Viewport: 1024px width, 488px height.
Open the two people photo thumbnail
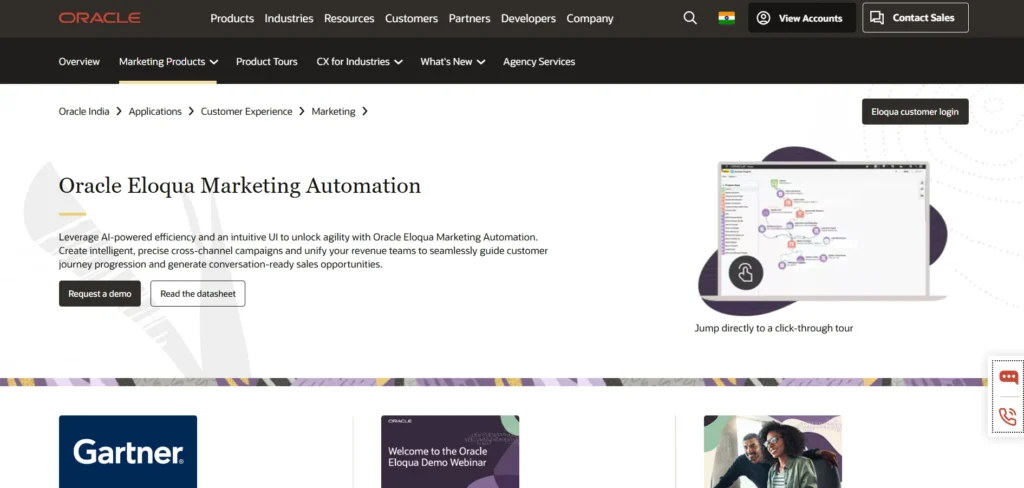773,451
